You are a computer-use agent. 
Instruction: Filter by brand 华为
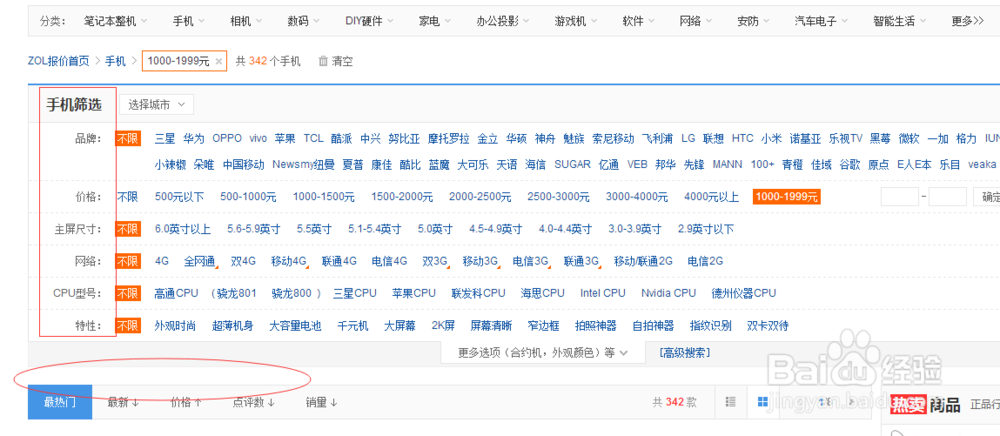(194, 138)
